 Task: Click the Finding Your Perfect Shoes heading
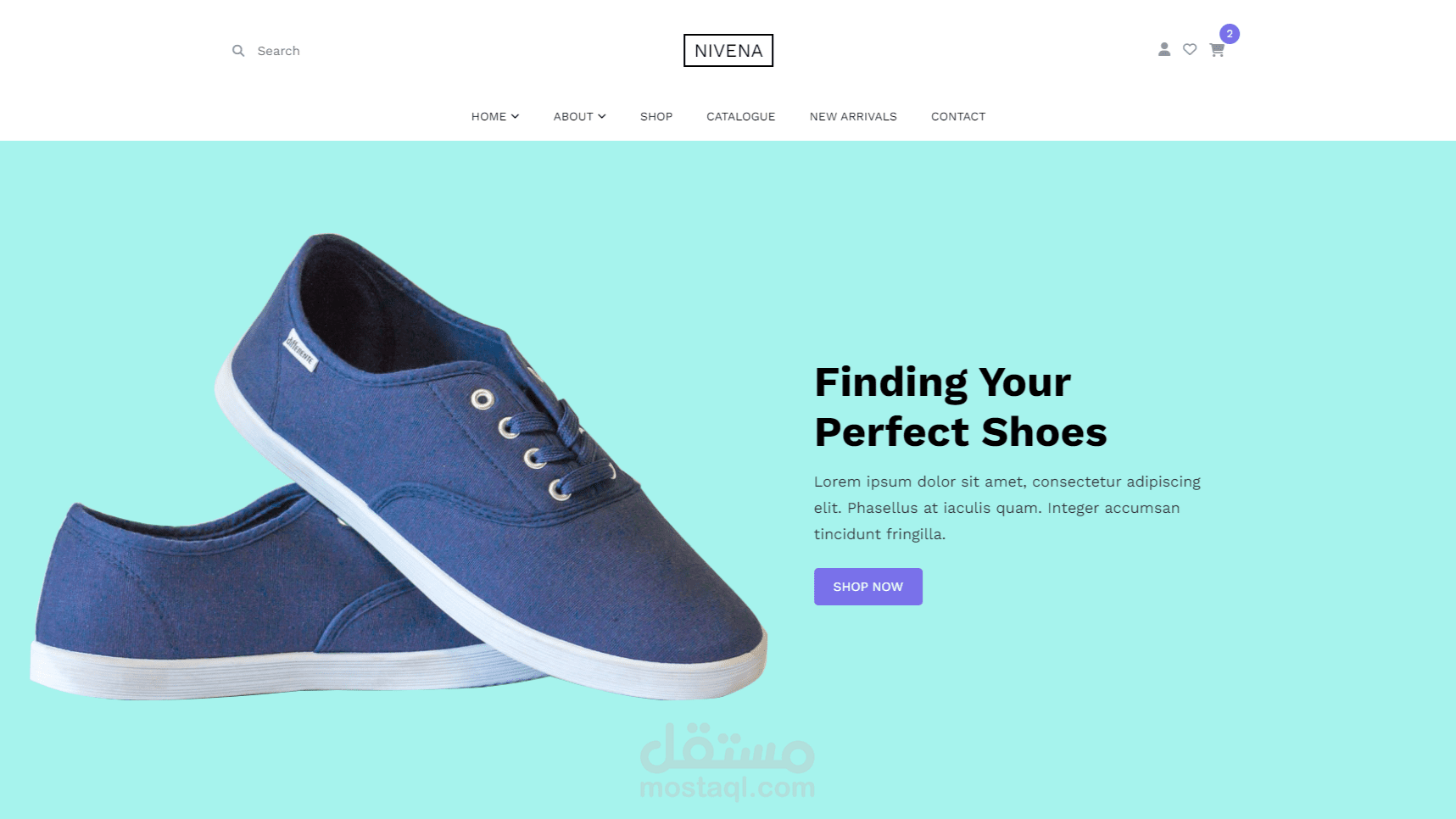[961, 407]
